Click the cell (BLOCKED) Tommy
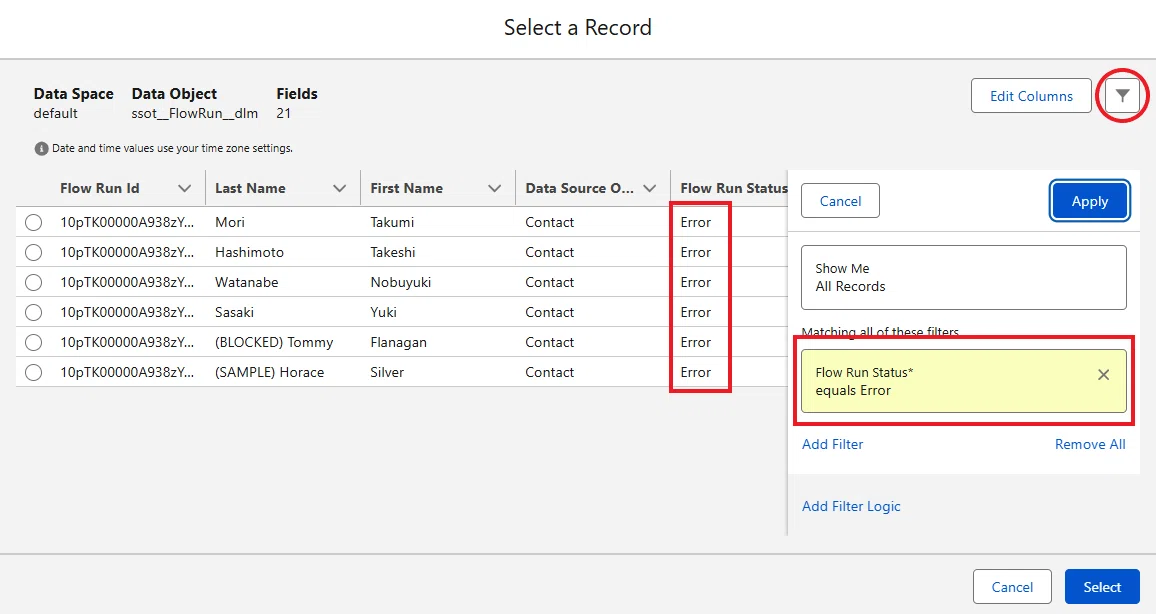 coord(274,343)
